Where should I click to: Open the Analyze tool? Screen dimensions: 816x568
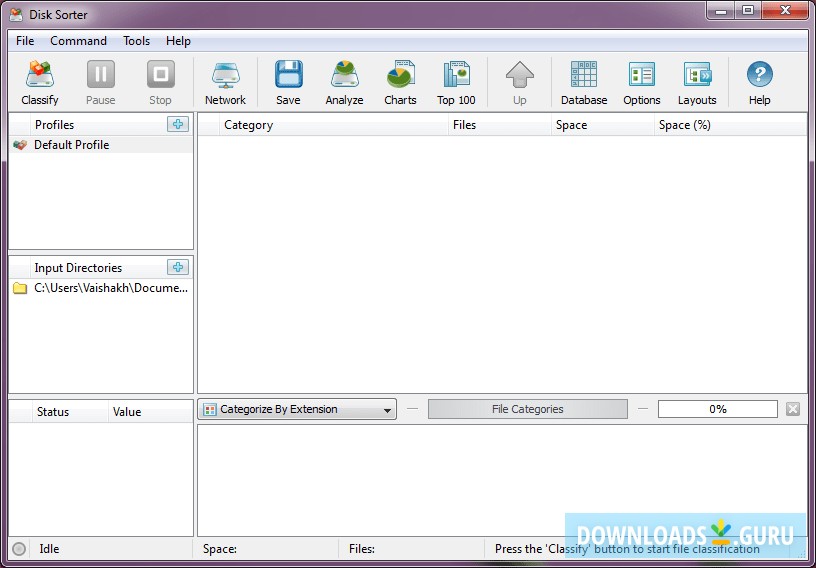[x=344, y=74]
